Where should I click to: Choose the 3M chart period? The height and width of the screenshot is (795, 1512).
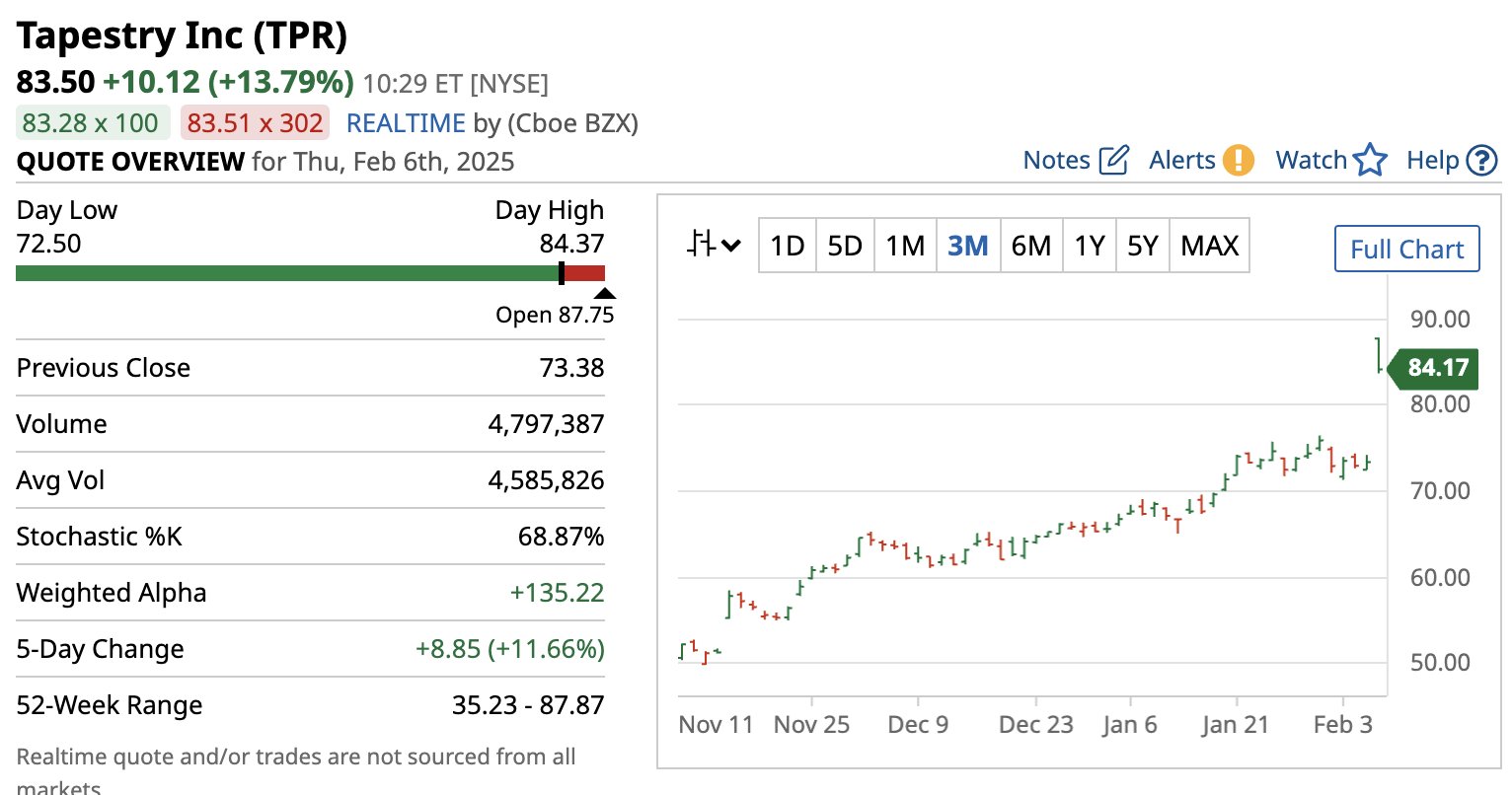[967, 246]
